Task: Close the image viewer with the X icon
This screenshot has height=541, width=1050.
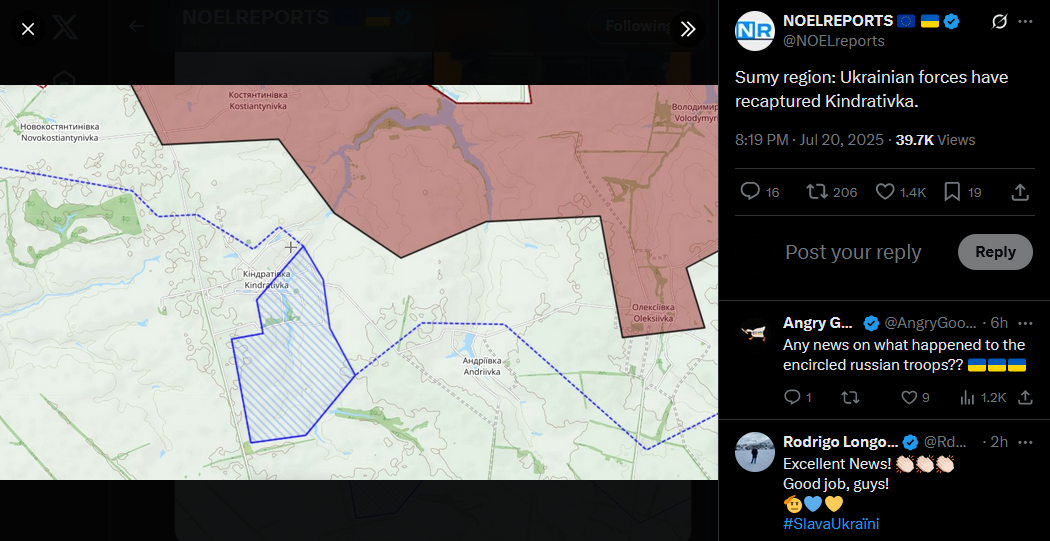Action: 27,29
